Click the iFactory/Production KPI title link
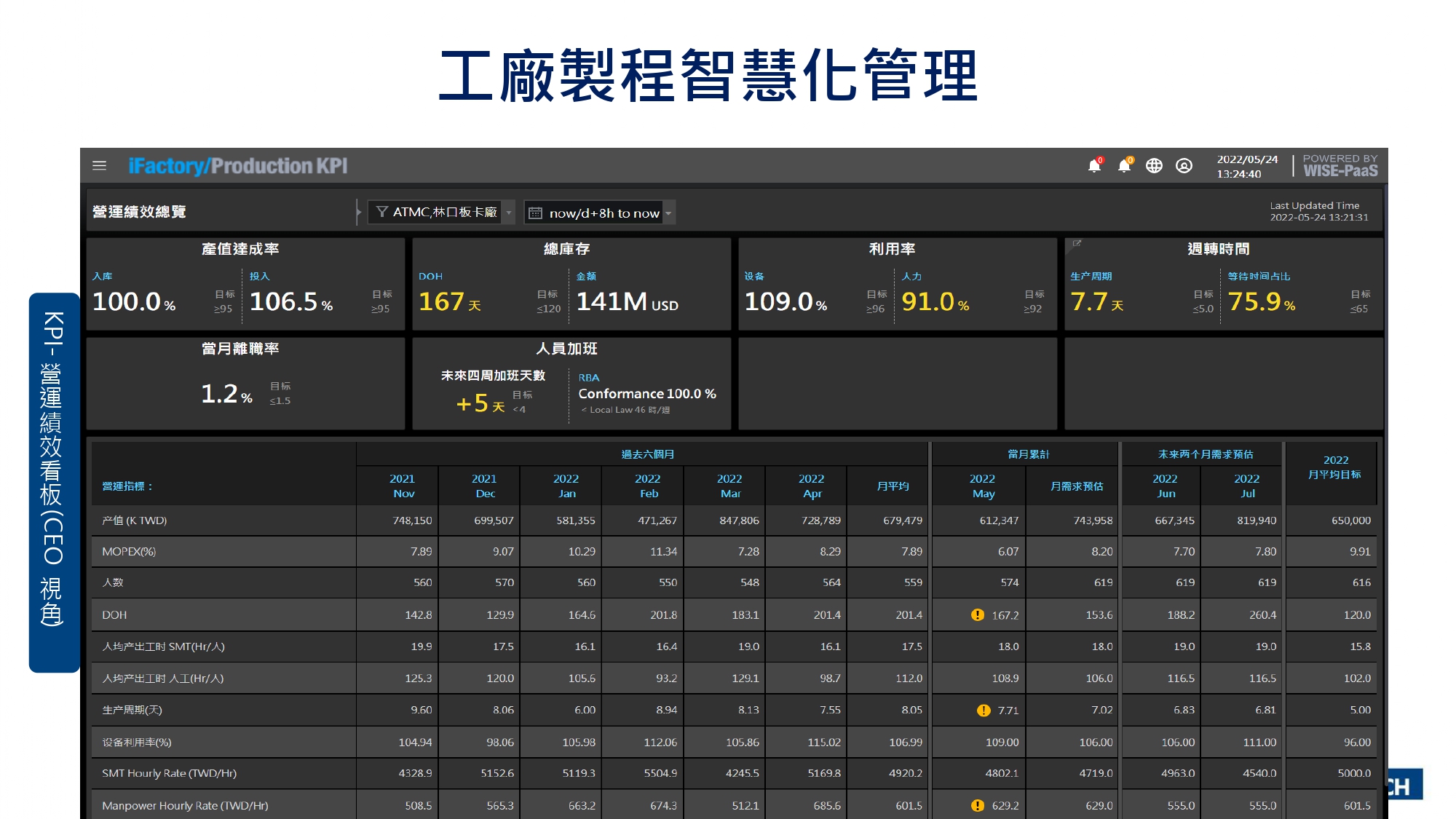 (238, 166)
